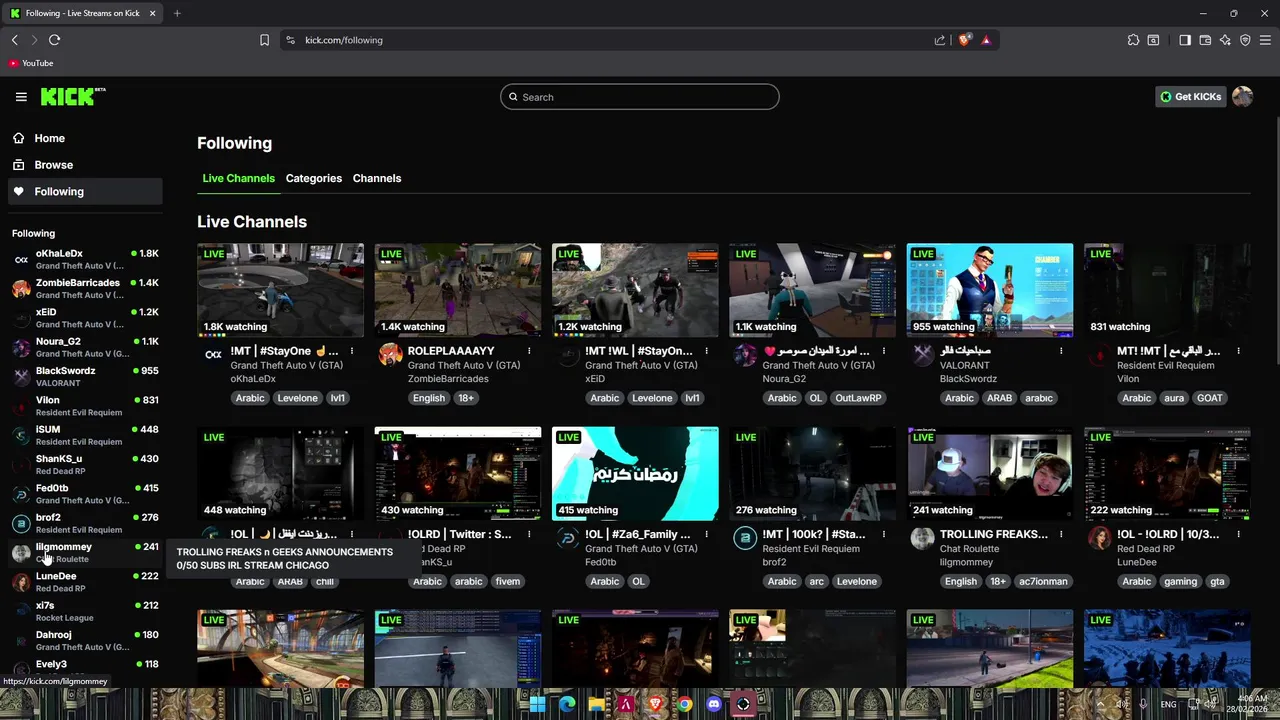
Task: Open BlackSwordz VALORANT stream thumbnail
Action: 990,290
